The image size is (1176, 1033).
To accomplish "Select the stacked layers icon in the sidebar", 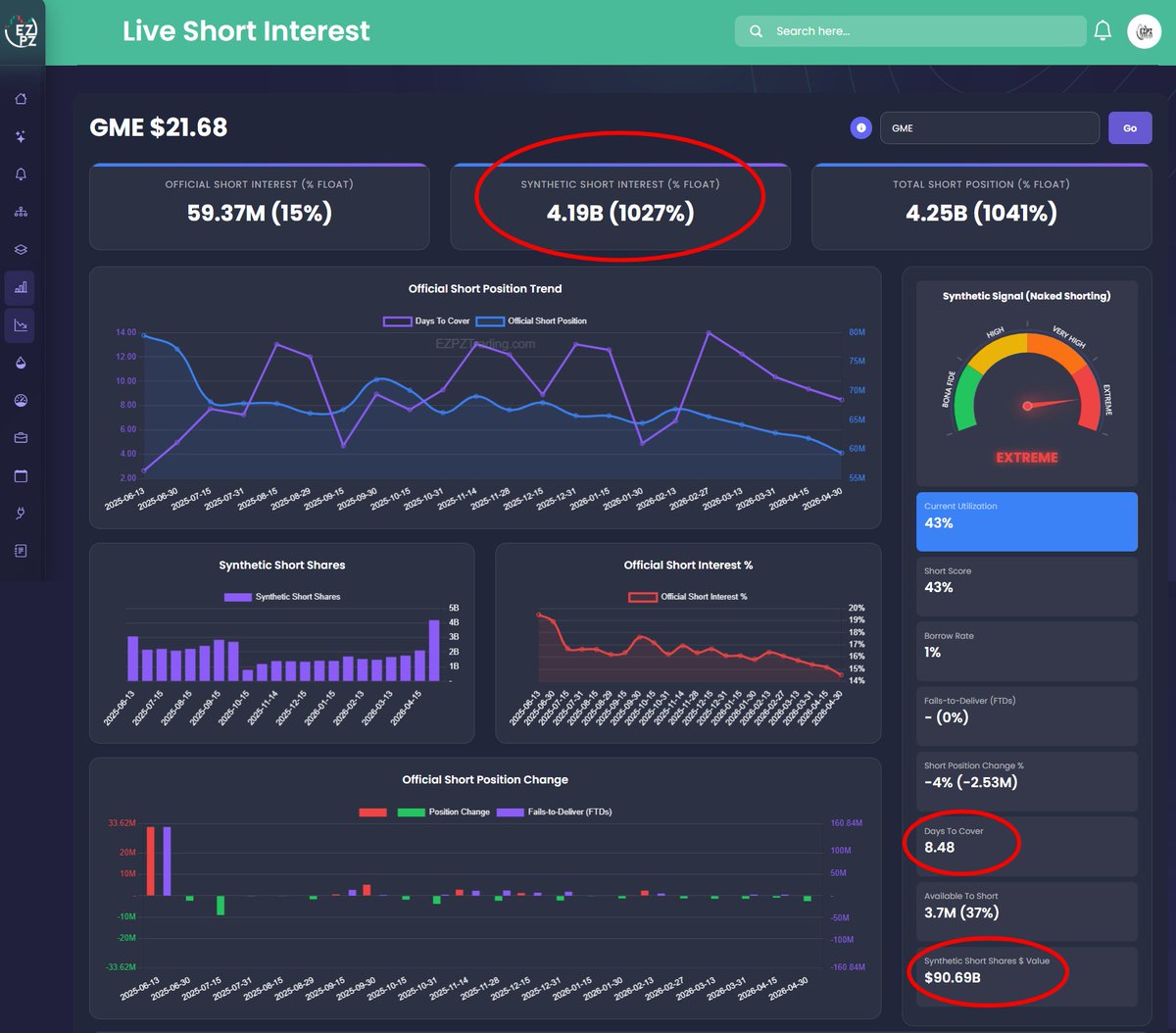I will pyautogui.click(x=21, y=250).
